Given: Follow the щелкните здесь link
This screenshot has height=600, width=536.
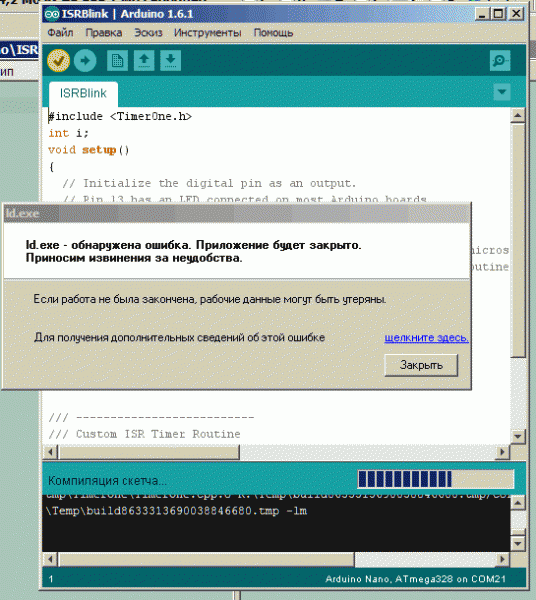Looking at the screenshot, I should click(426, 338).
